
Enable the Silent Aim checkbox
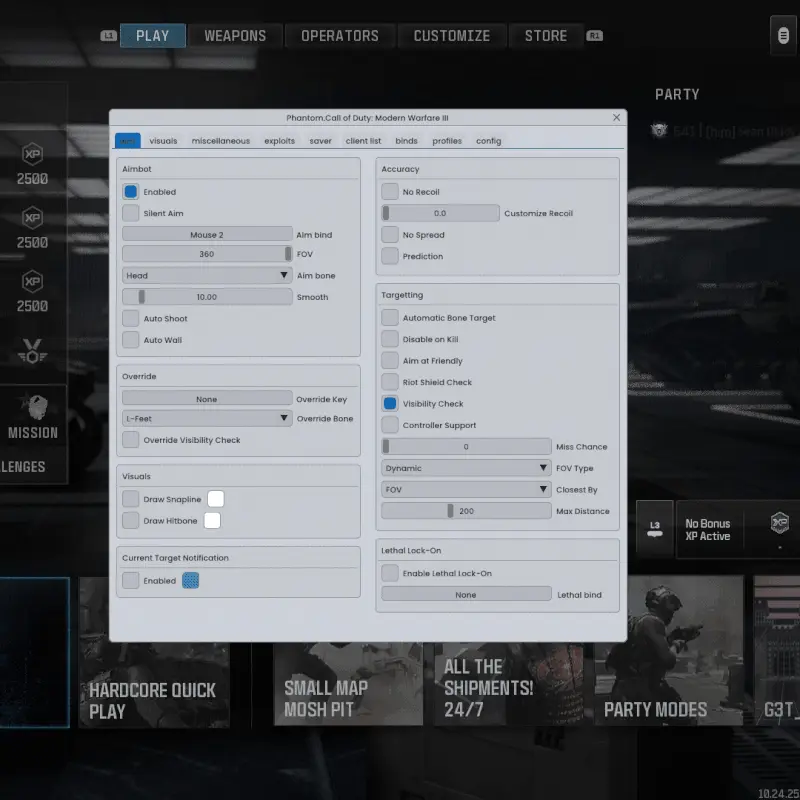[131, 213]
